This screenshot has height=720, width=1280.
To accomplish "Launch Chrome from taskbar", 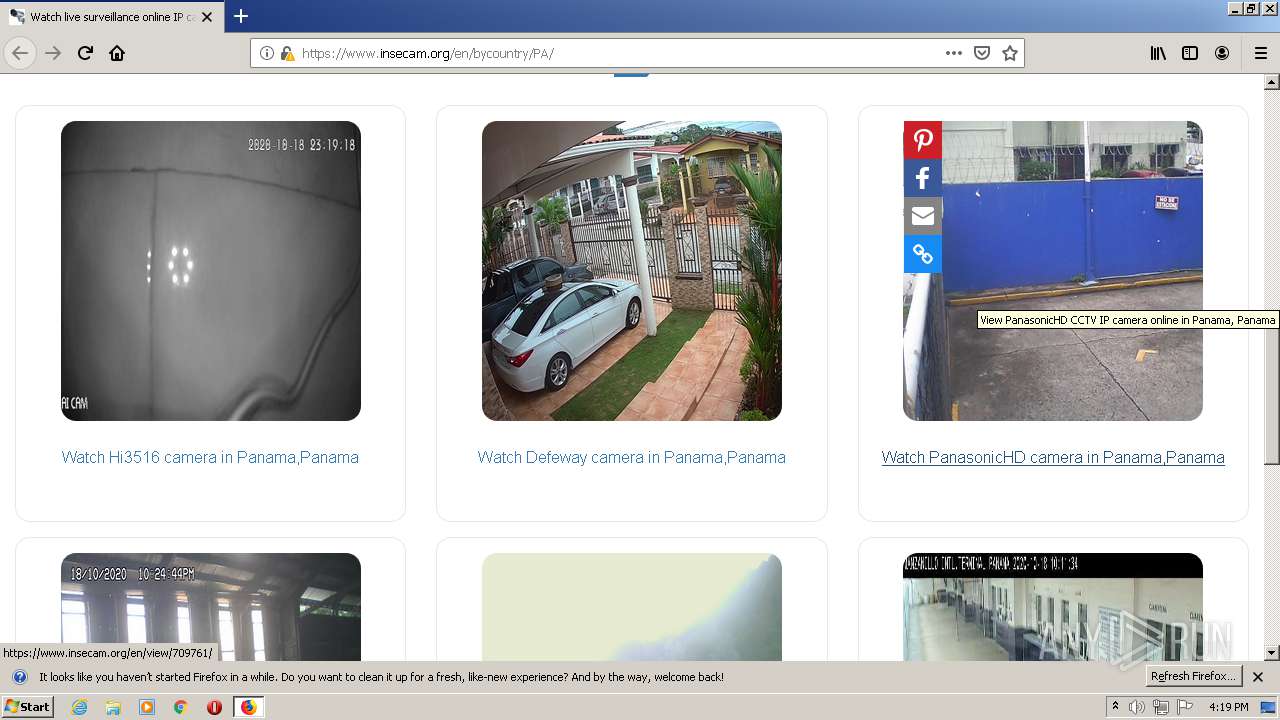I will (x=180, y=707).
